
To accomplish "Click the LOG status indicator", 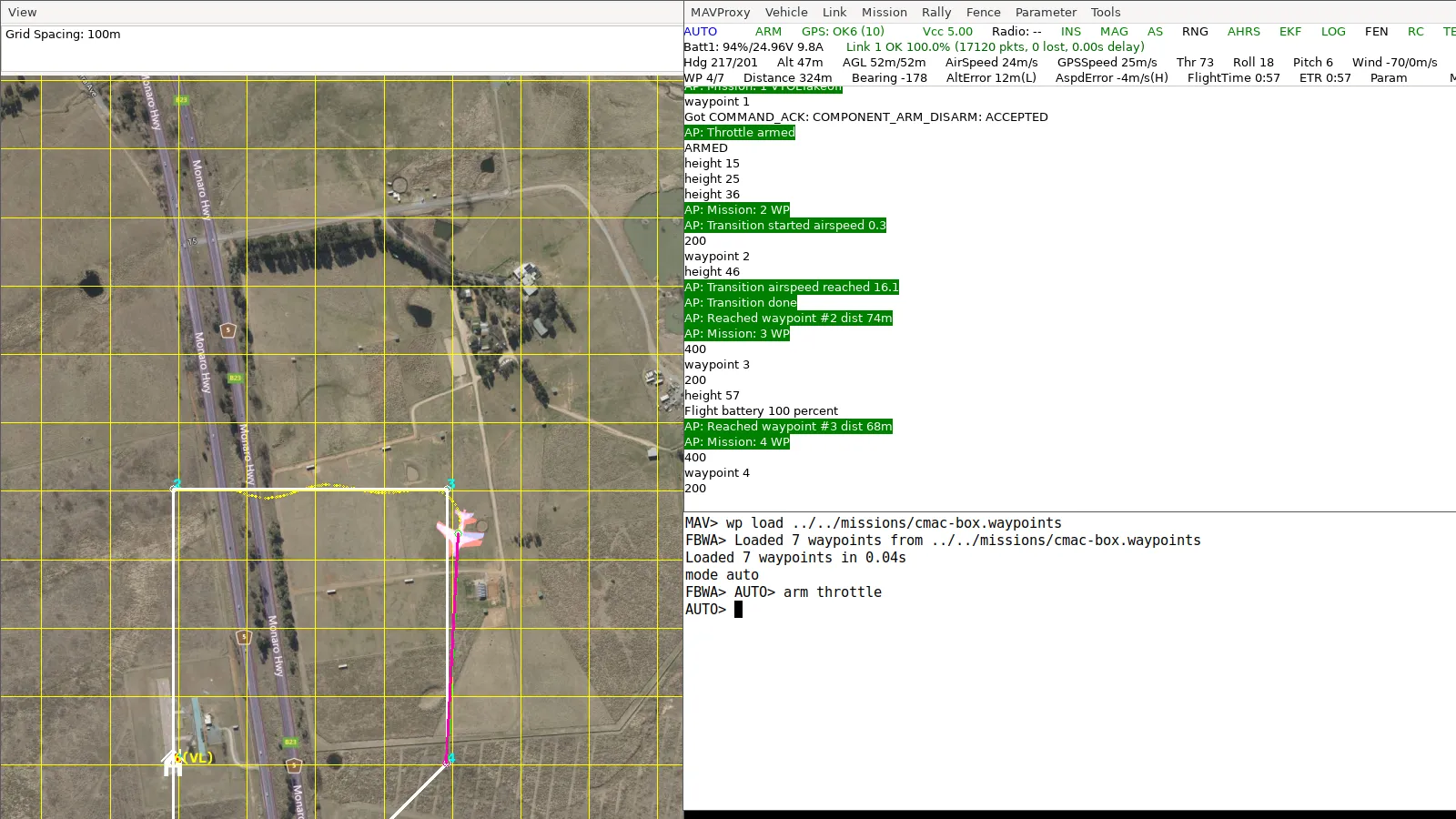I will pyautogui.click(x=1333, y=31).
